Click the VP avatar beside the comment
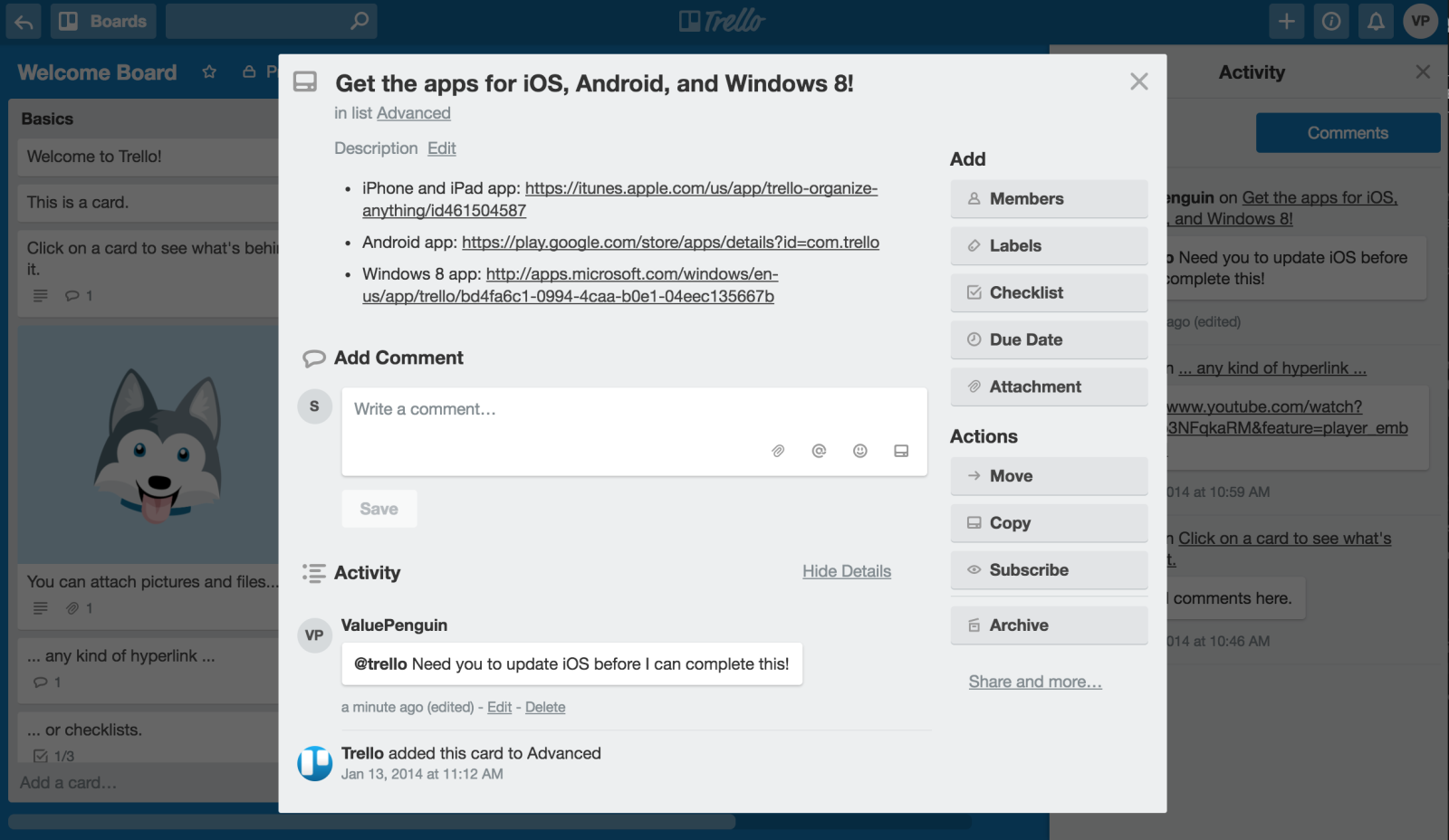 coord(314,635)
